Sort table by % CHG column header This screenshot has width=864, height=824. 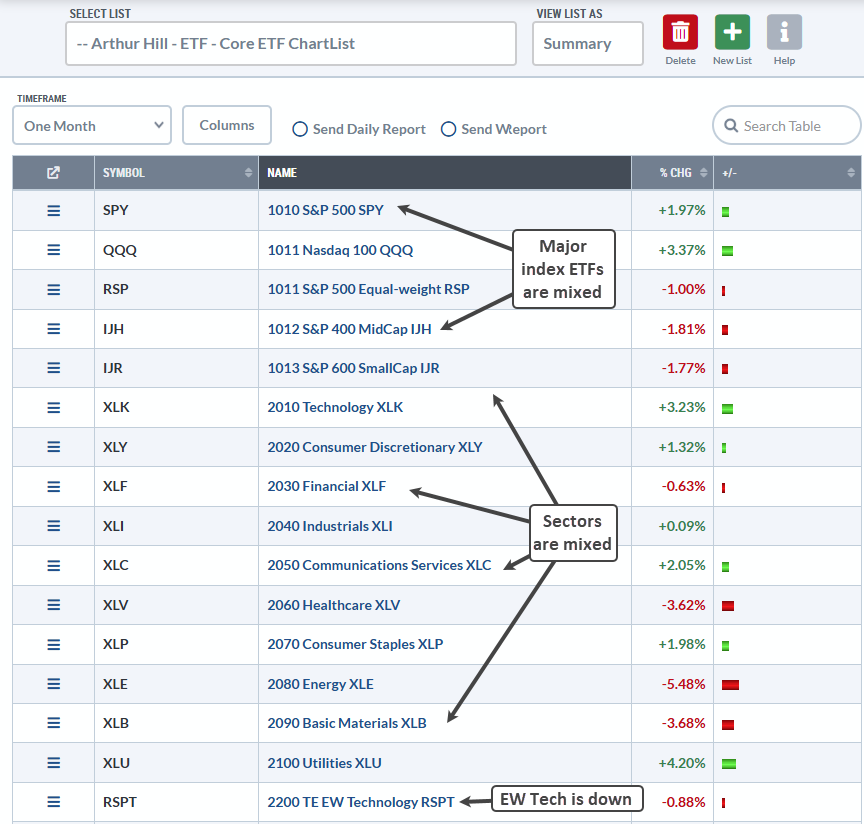click(672, 173)
